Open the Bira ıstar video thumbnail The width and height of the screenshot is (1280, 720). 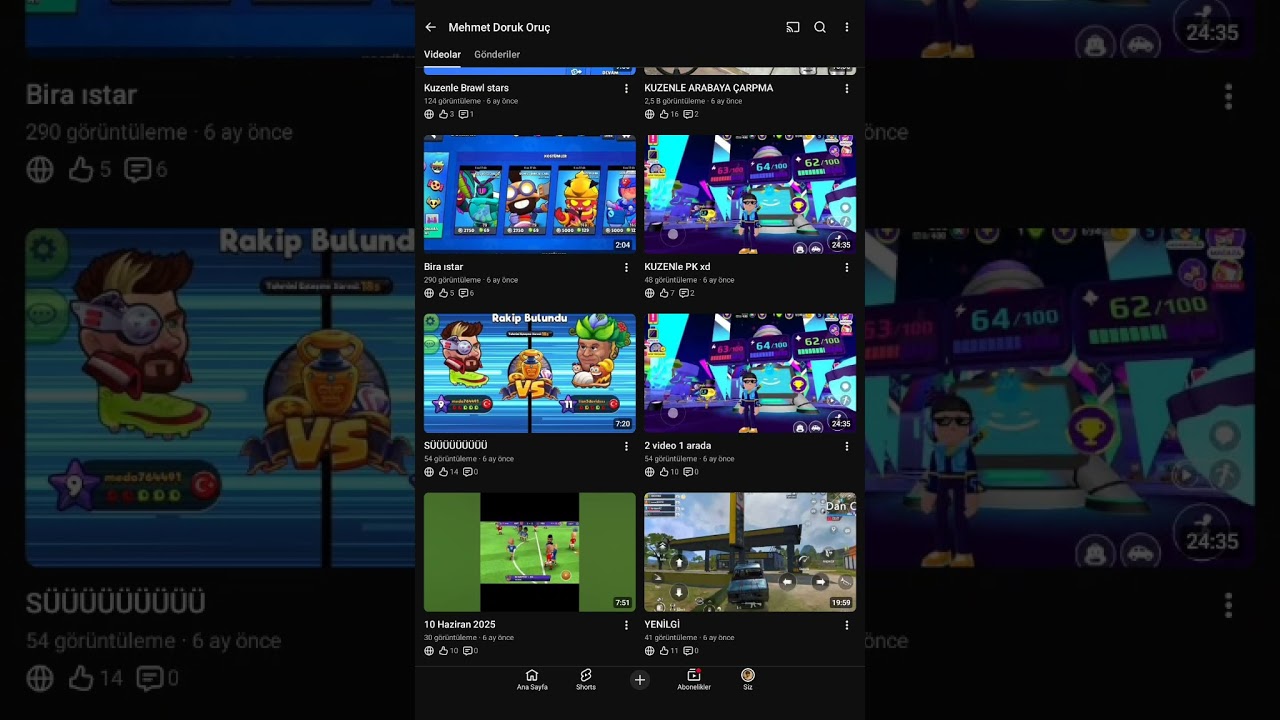pos(530,194)
